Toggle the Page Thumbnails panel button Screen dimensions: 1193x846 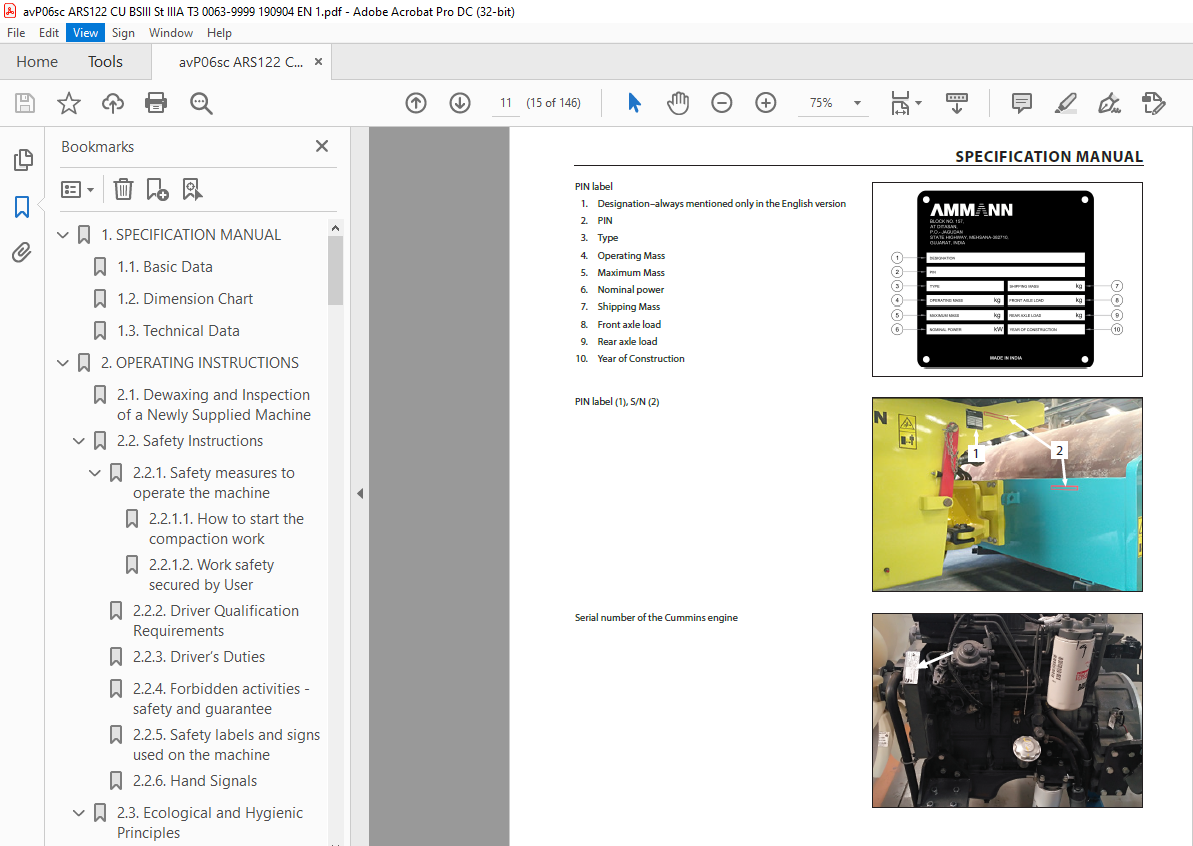[23, 159]
